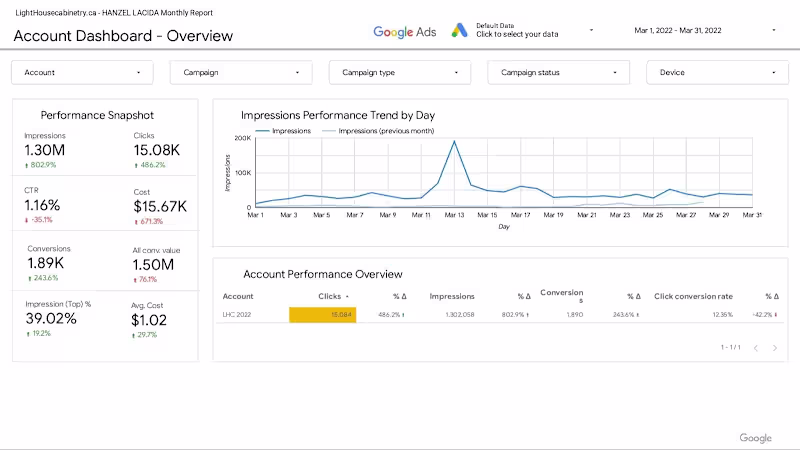Open the Device filter dropdown
The width and height of the screenshot is (800, 450).
point(717,72)
